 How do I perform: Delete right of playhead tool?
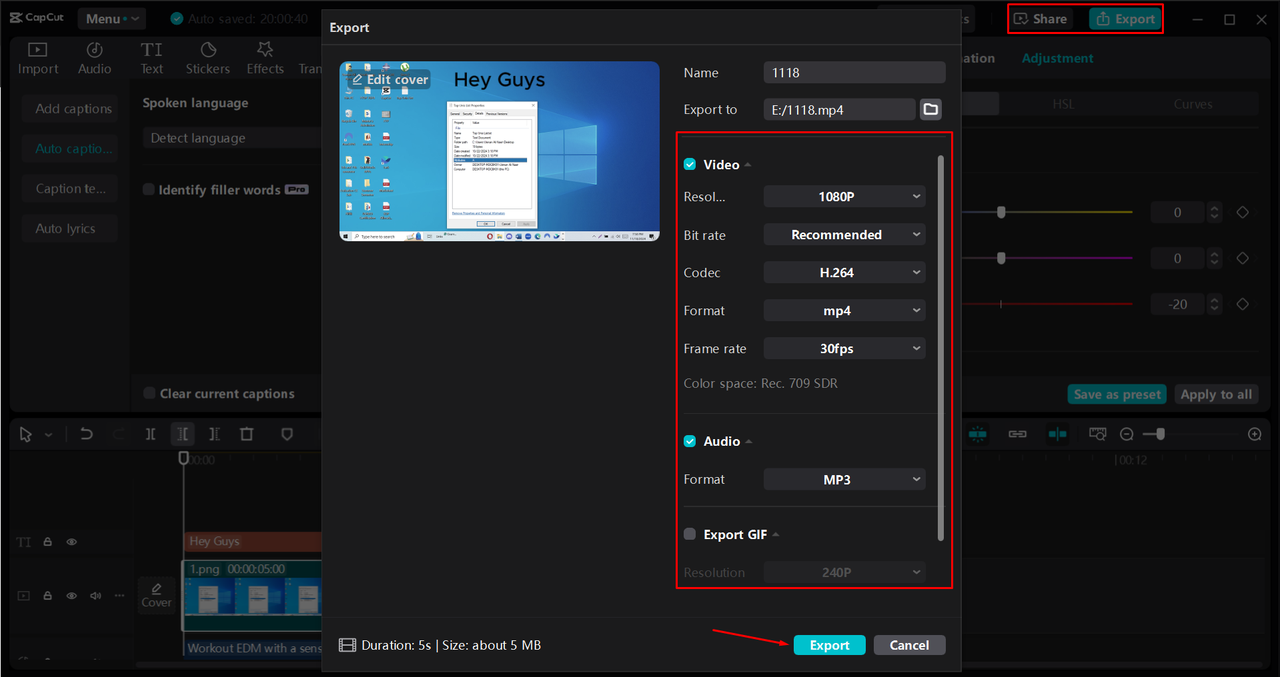(x=214, y=434)
